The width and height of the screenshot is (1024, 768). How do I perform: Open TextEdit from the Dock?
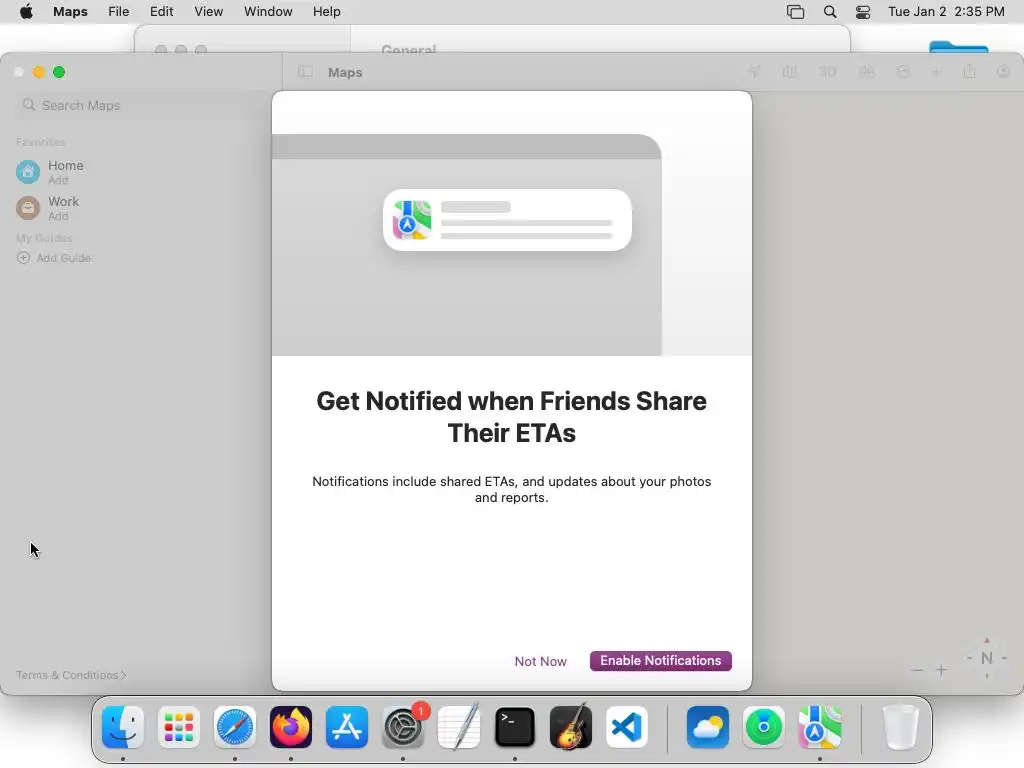459,727
